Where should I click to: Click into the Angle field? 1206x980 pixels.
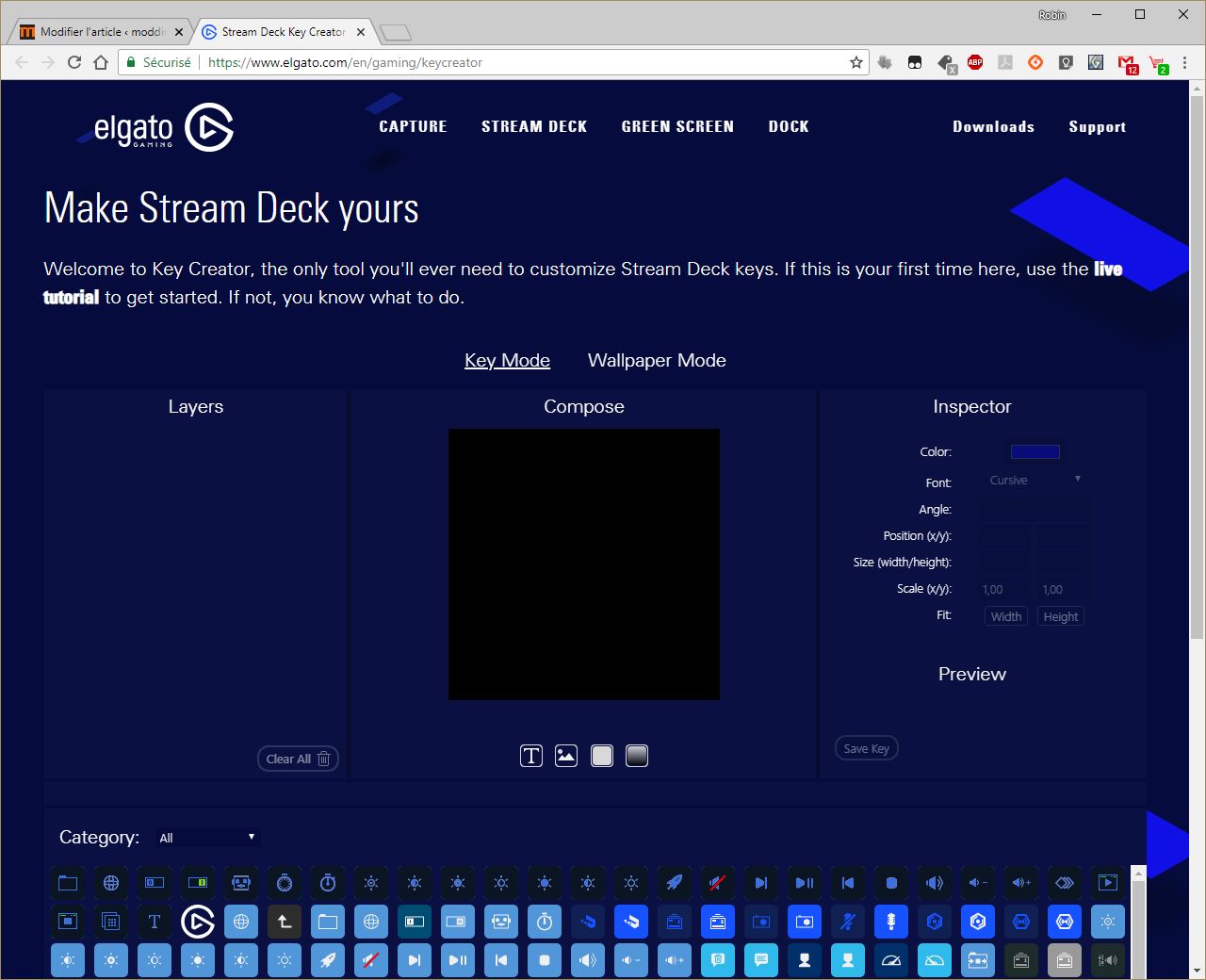coord(1035,510)
